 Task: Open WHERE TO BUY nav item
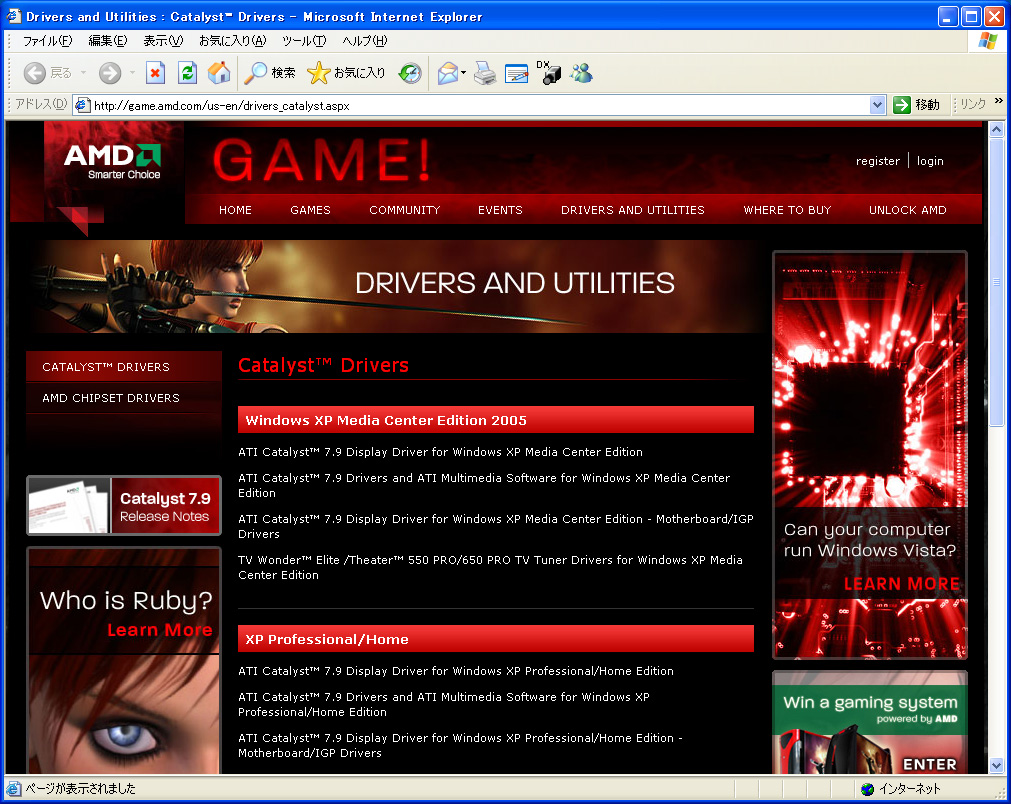coord(787,210)
